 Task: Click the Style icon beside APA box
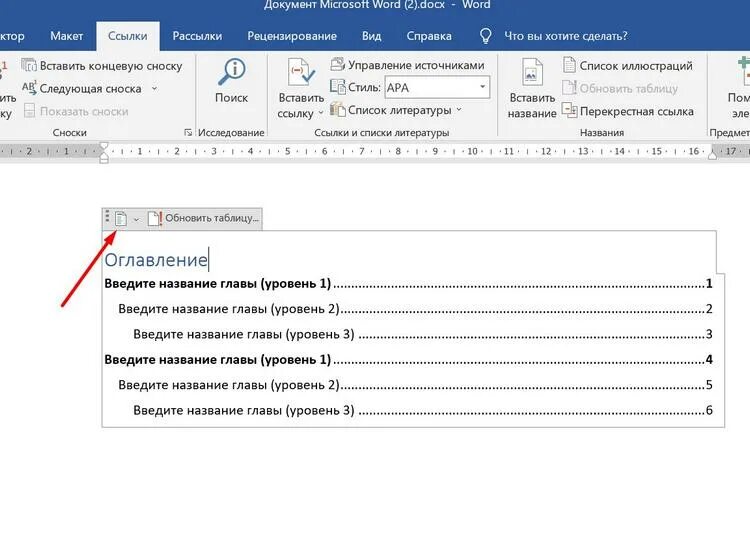[338, 87]
